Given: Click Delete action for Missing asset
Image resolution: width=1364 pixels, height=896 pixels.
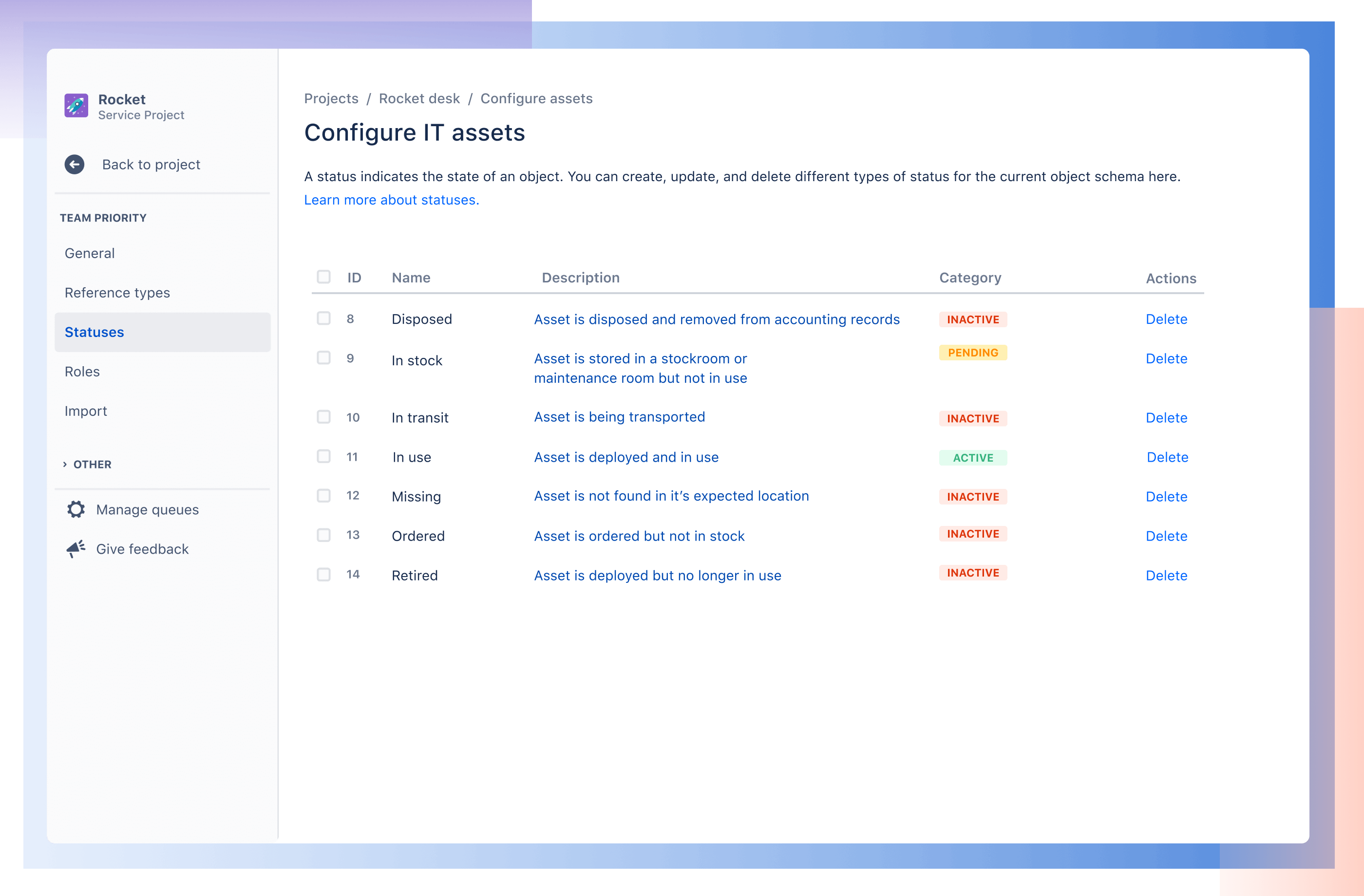Looking at the screenshot, I should click(1167, 495).
